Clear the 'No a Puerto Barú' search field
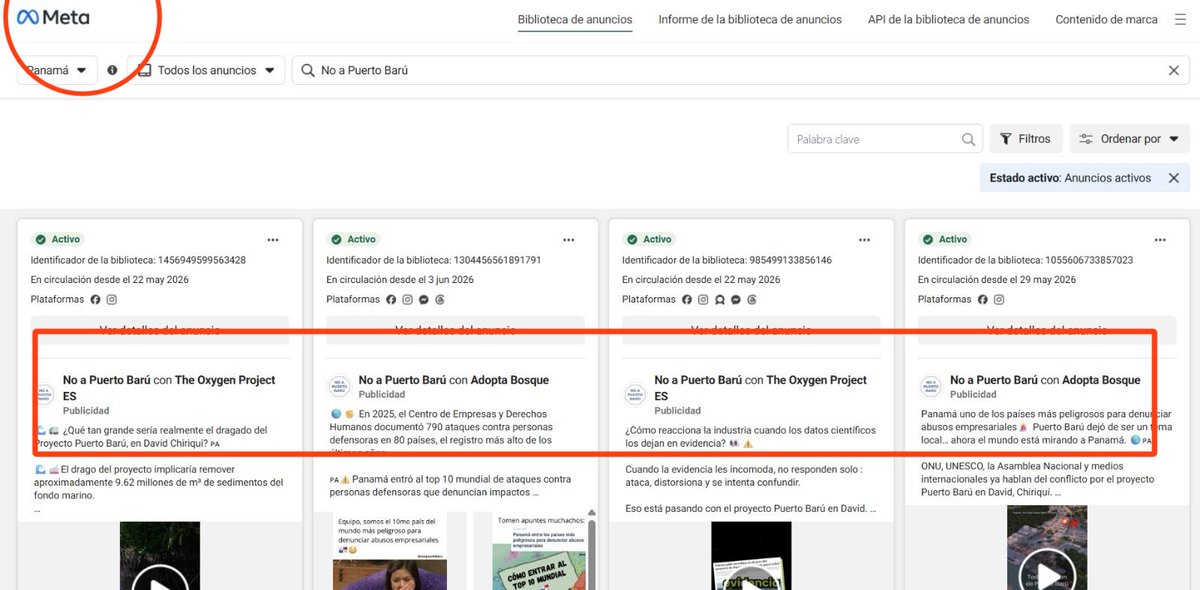The width and height of the screenshot is (1200, 590). (1174, 70)
